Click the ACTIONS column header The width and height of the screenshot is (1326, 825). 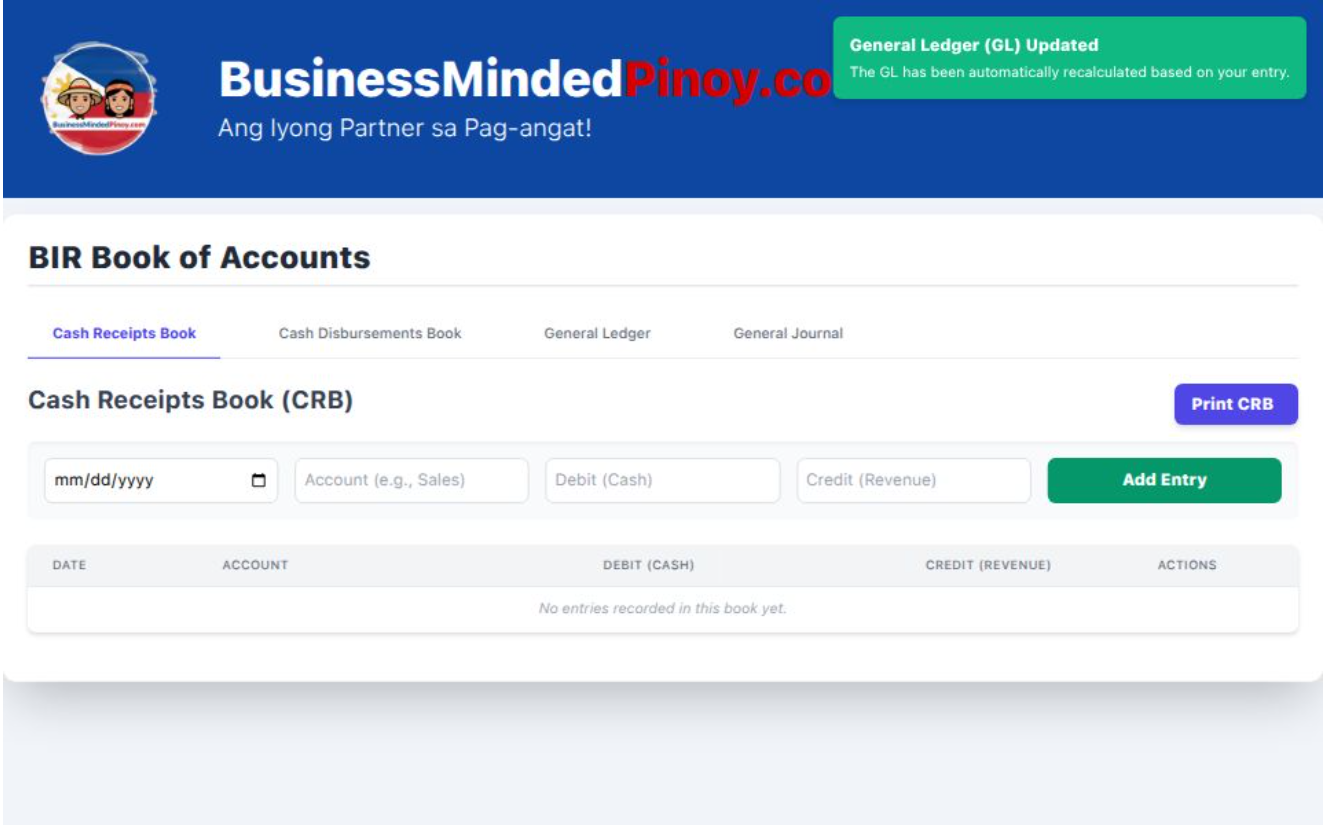[1186, 565]
